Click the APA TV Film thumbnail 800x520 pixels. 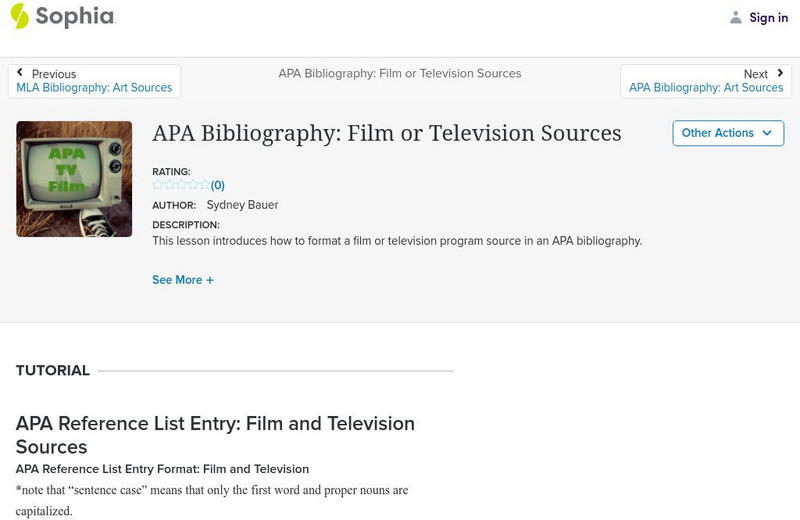pyautogui.click(x=74, y=179)
